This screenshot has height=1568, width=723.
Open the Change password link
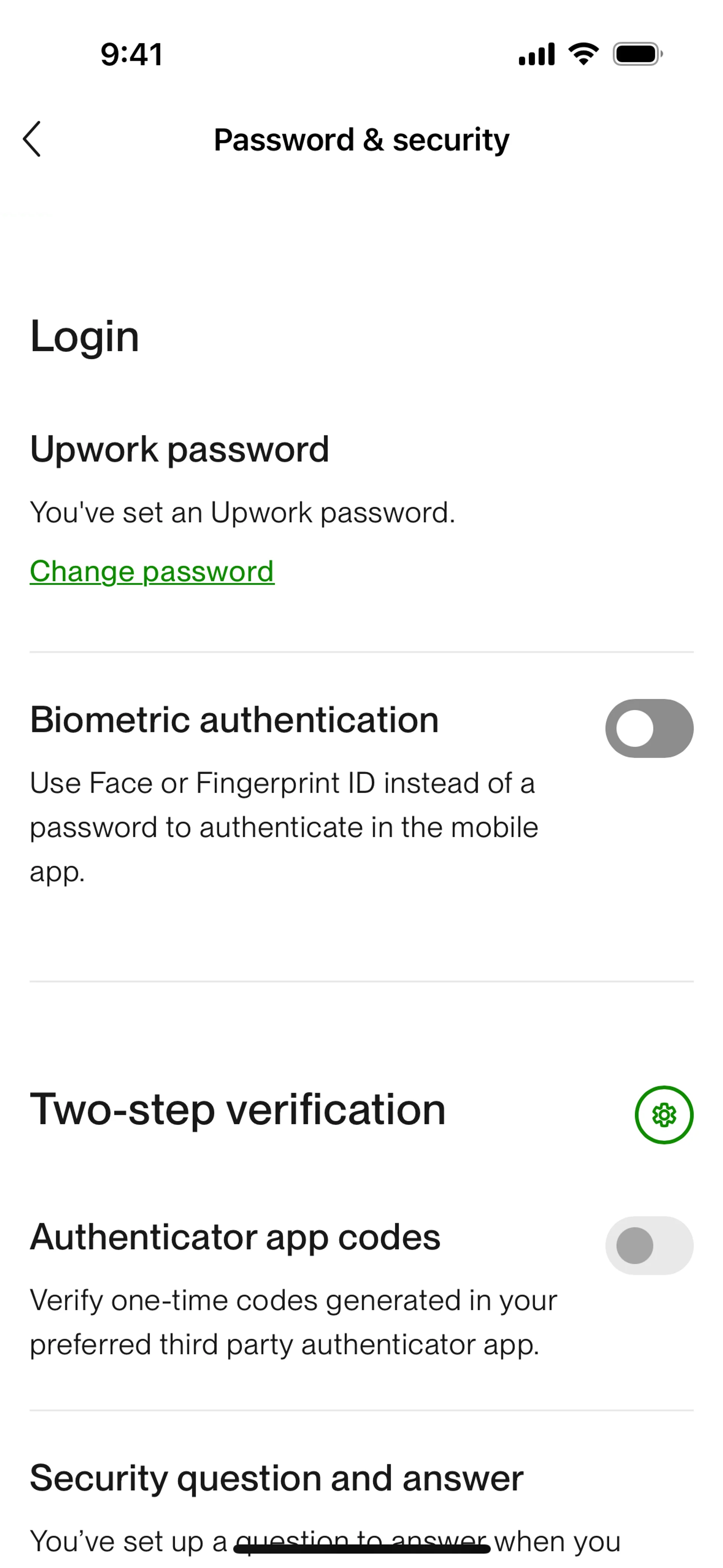point(152,571)
